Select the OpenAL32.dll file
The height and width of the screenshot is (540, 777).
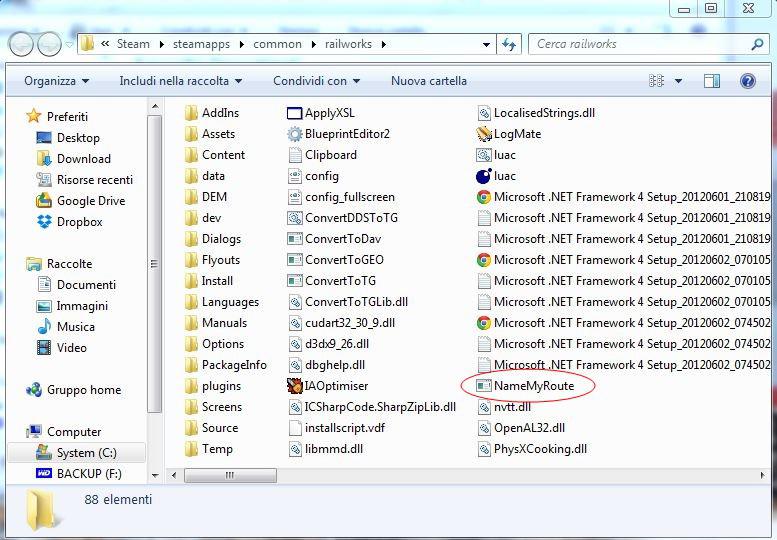[x=521, y=428]
